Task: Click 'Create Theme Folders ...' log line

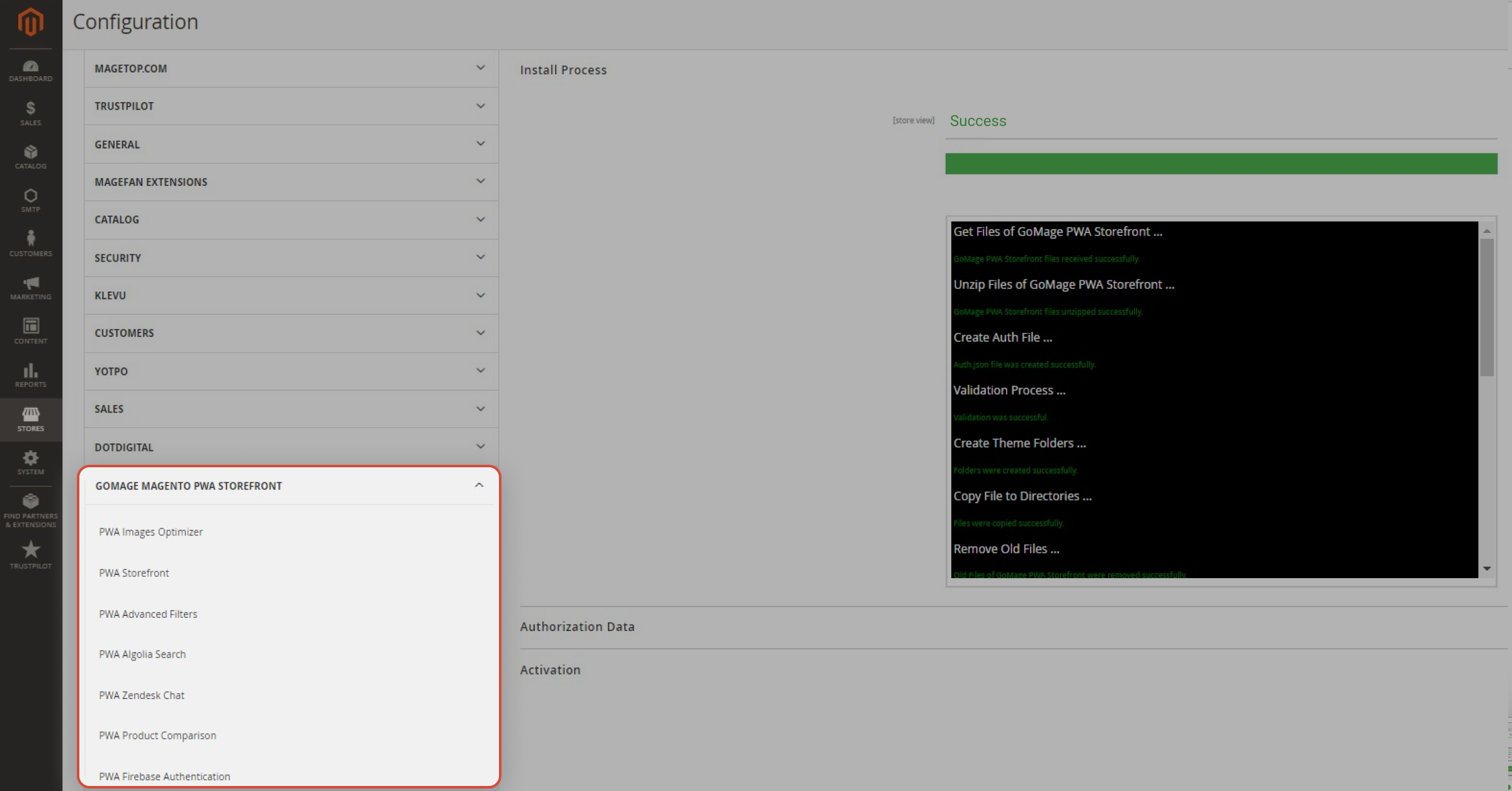Action: pos(1019,443)
